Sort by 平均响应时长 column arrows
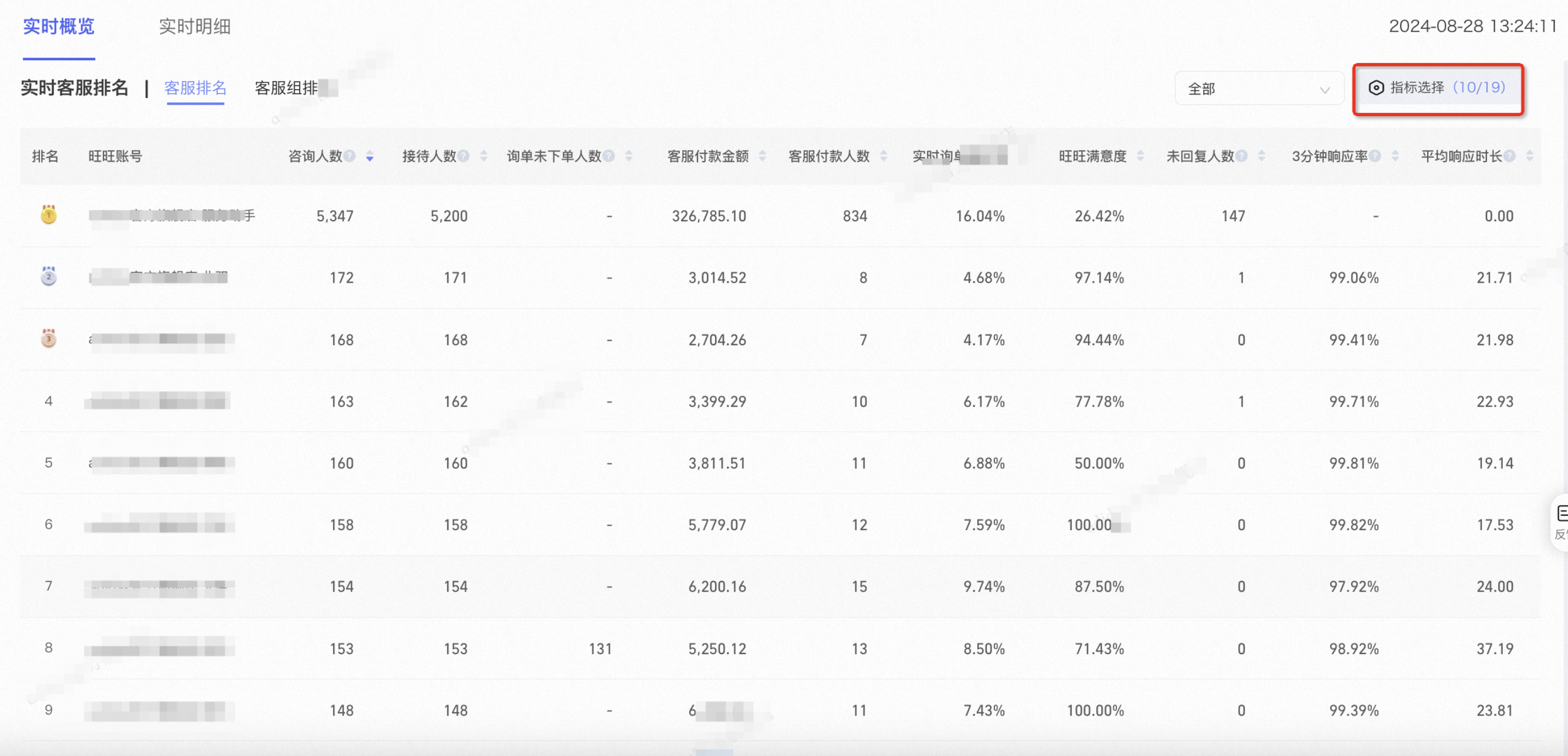1568x756 pixels. tap(1530, 157)
